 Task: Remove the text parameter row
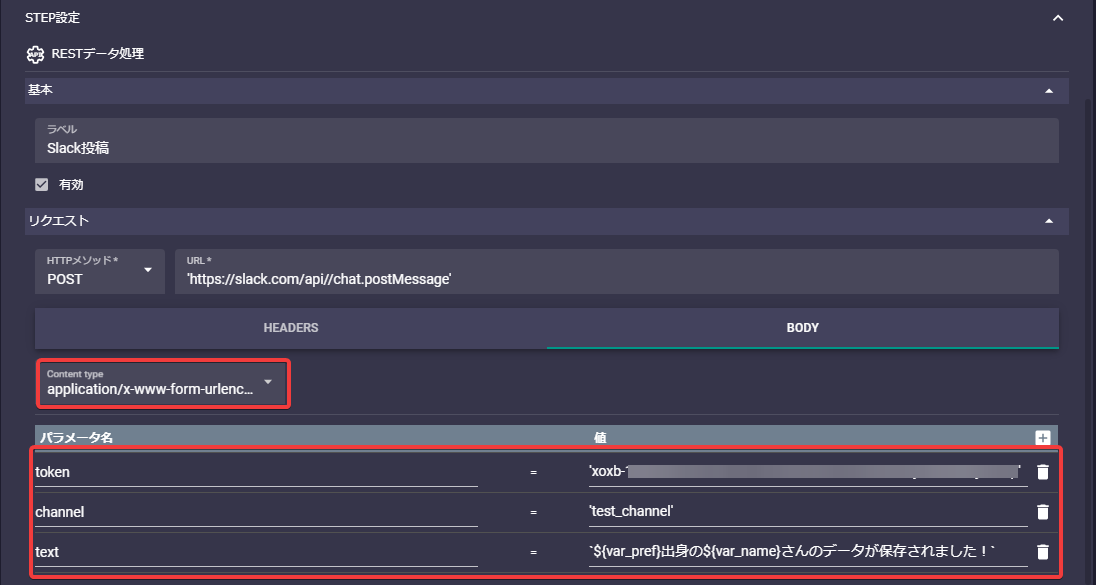pos(1043,551)
